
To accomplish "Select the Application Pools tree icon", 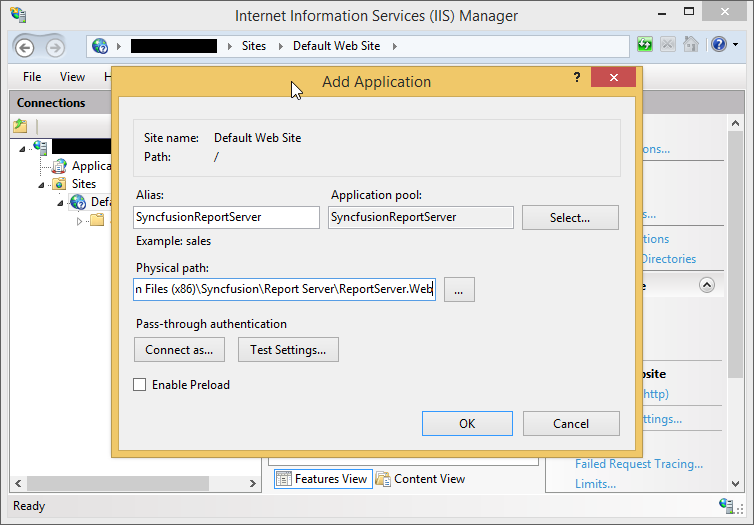I will [x=59, y=166].
